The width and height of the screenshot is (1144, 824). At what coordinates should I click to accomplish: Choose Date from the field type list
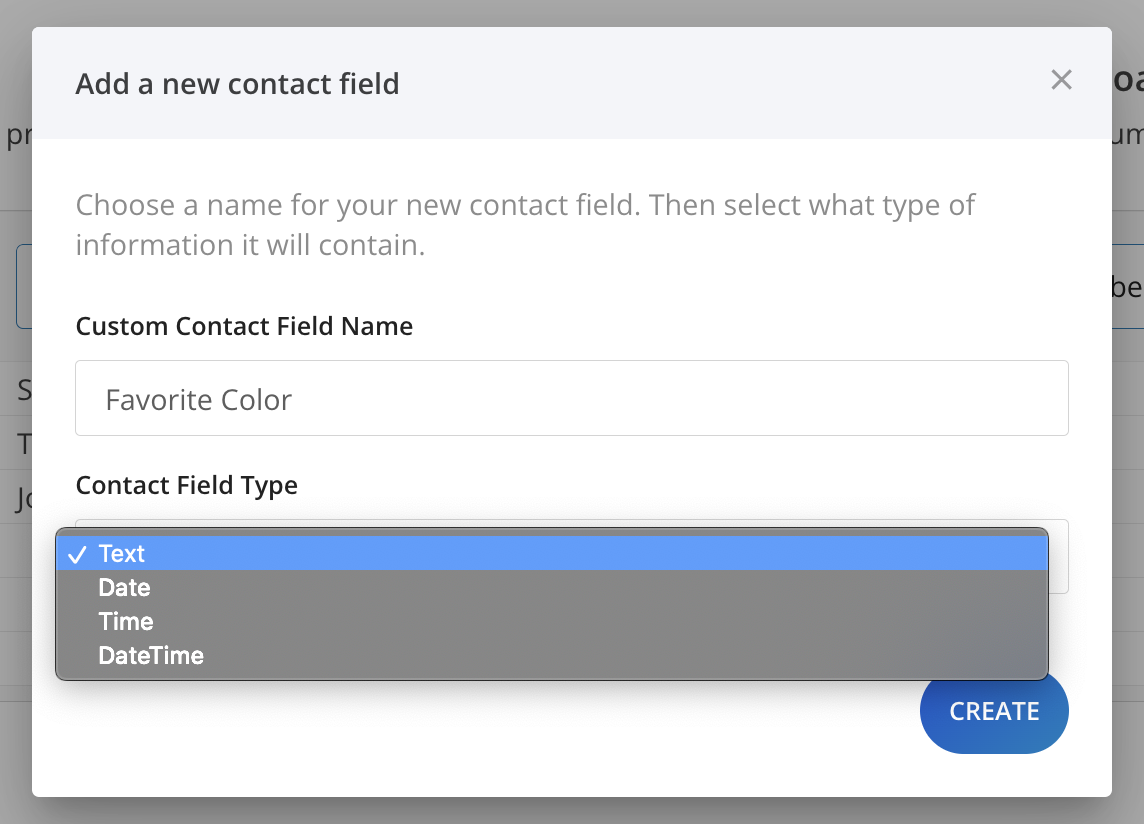pyautogui.click(x=124, y=588)
